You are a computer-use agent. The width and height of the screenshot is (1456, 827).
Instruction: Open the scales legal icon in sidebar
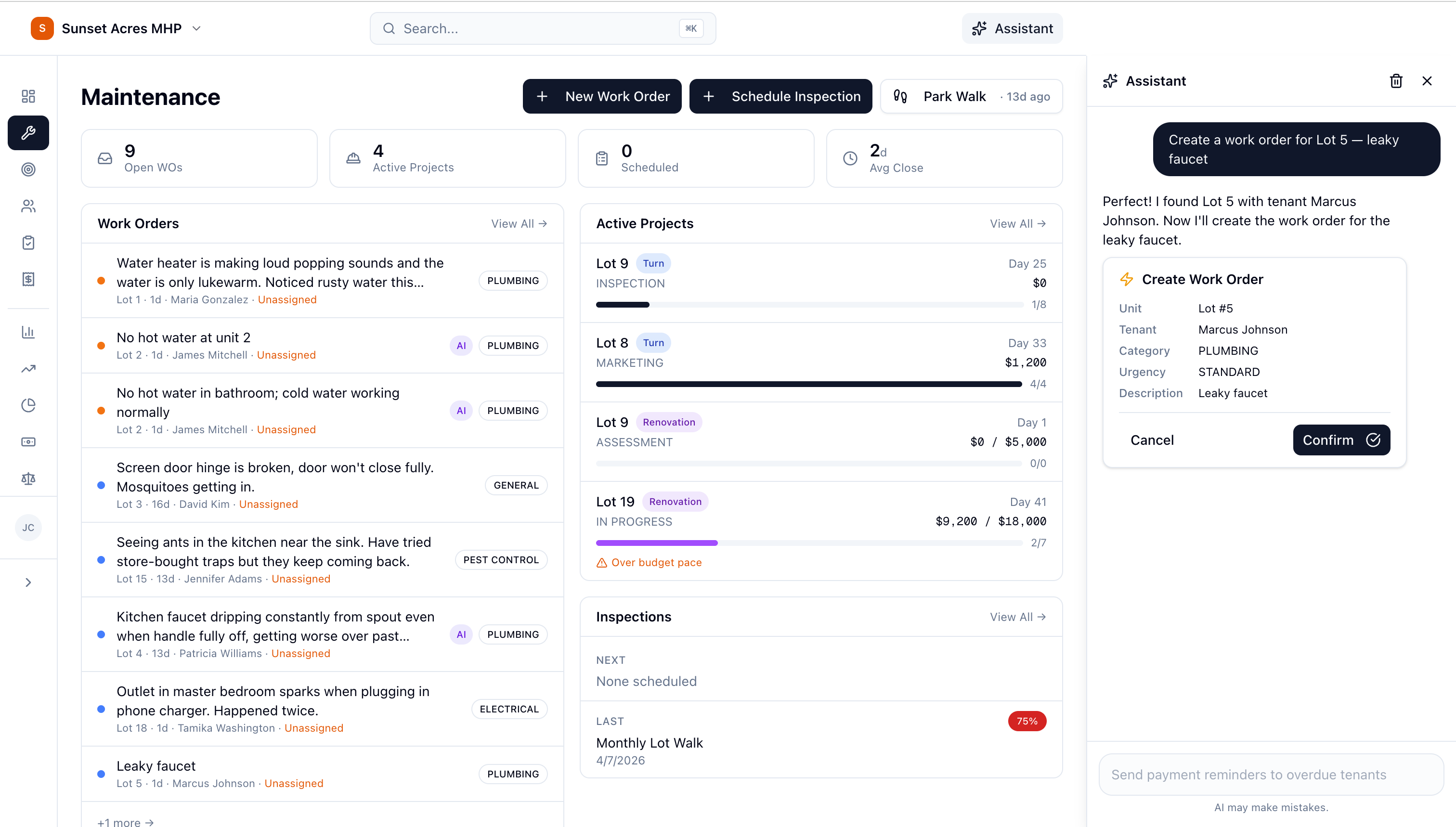[x=28, y=479]
